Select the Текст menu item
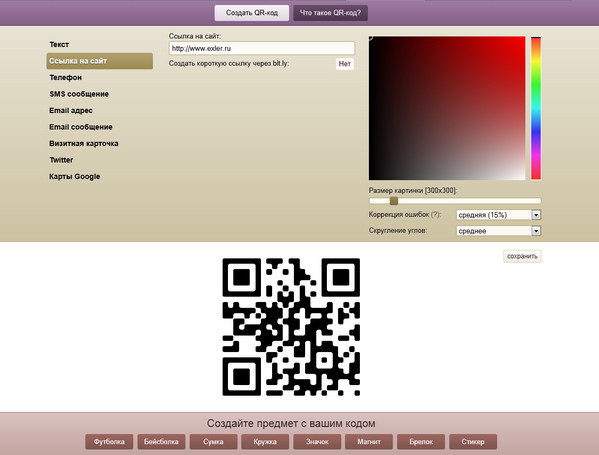 pyautogui.click(x=59, y=44)
